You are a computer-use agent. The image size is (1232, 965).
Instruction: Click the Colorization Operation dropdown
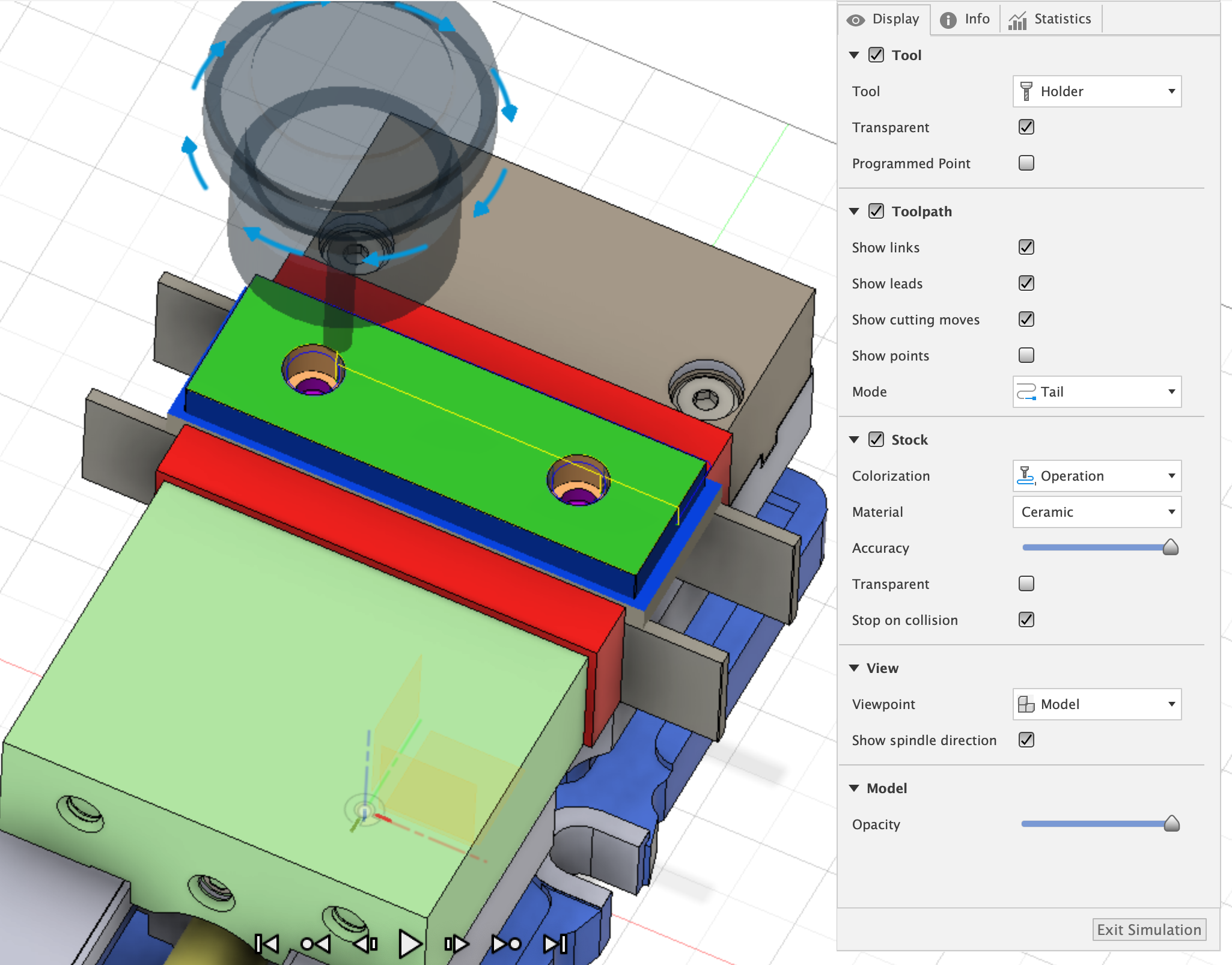coord(1097,476)
